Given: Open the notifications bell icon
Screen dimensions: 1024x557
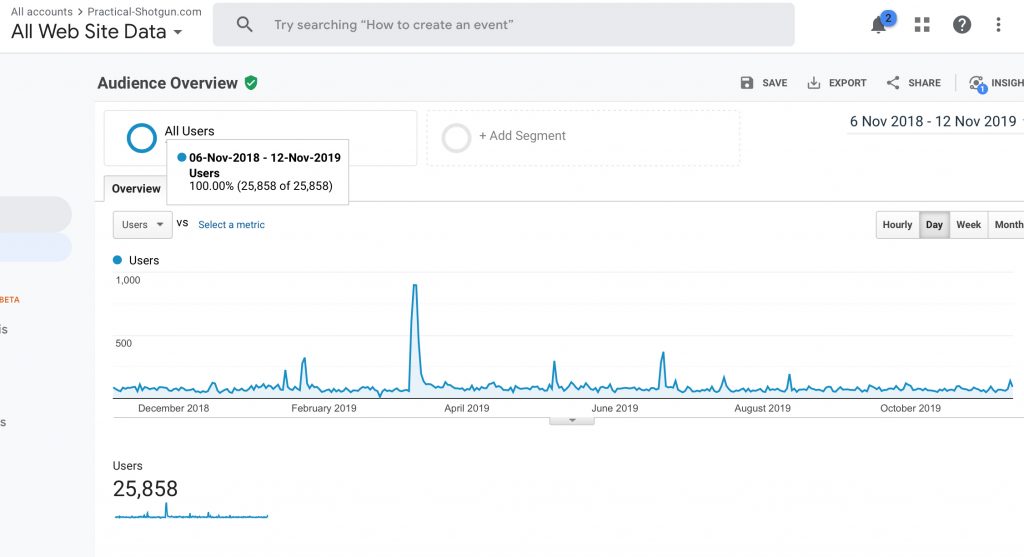Looking at the screenshot, I should tap(880, 25).
